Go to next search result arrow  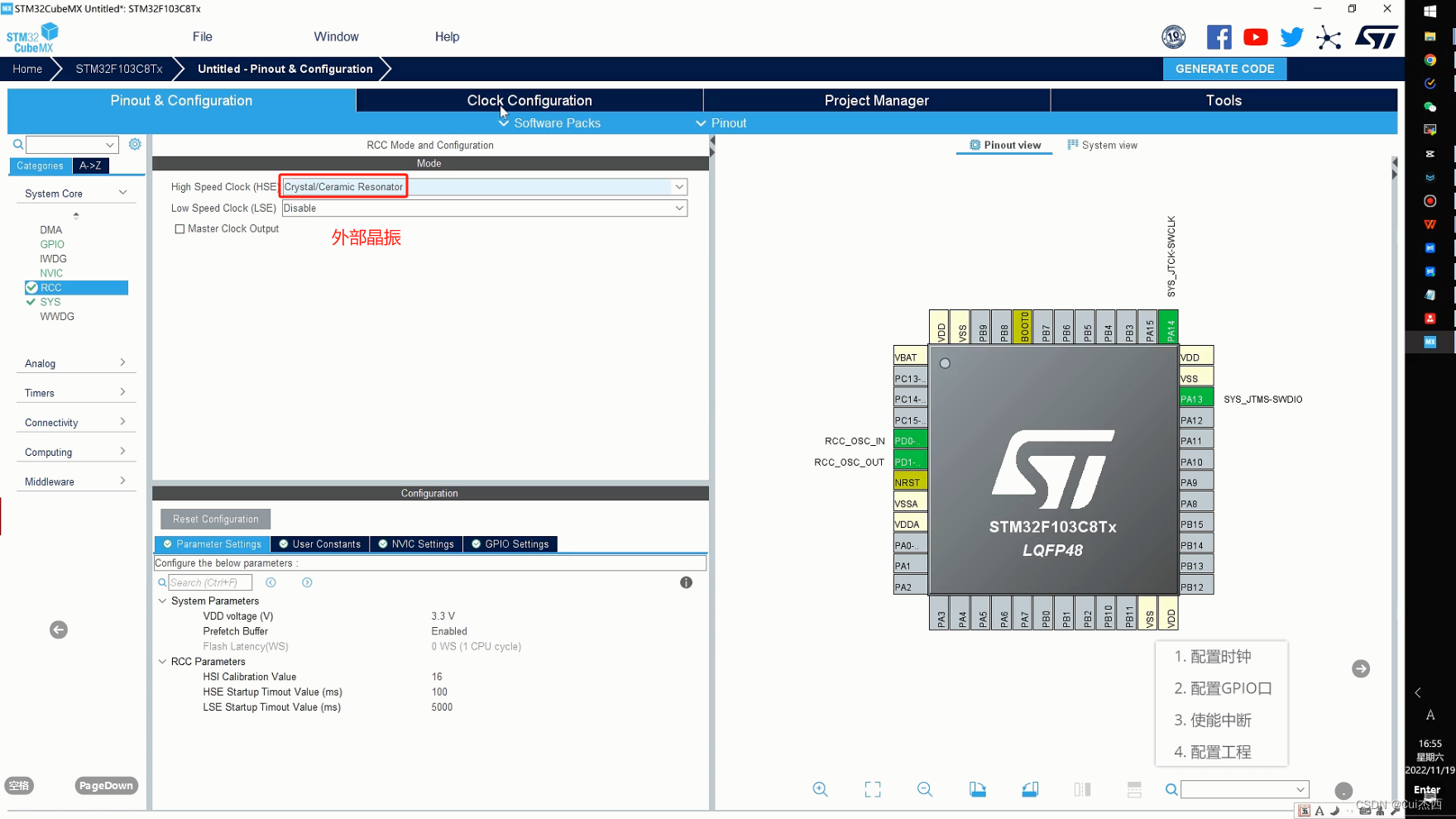pyautogui.click(x=307, y=582)
